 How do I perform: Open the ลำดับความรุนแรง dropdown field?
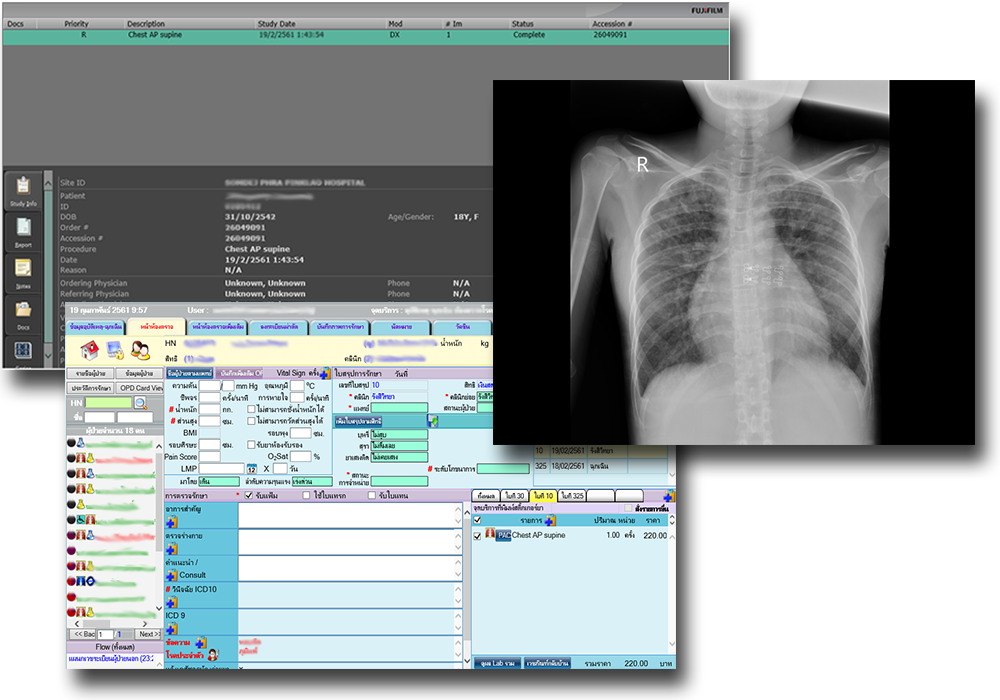[312, 481]
